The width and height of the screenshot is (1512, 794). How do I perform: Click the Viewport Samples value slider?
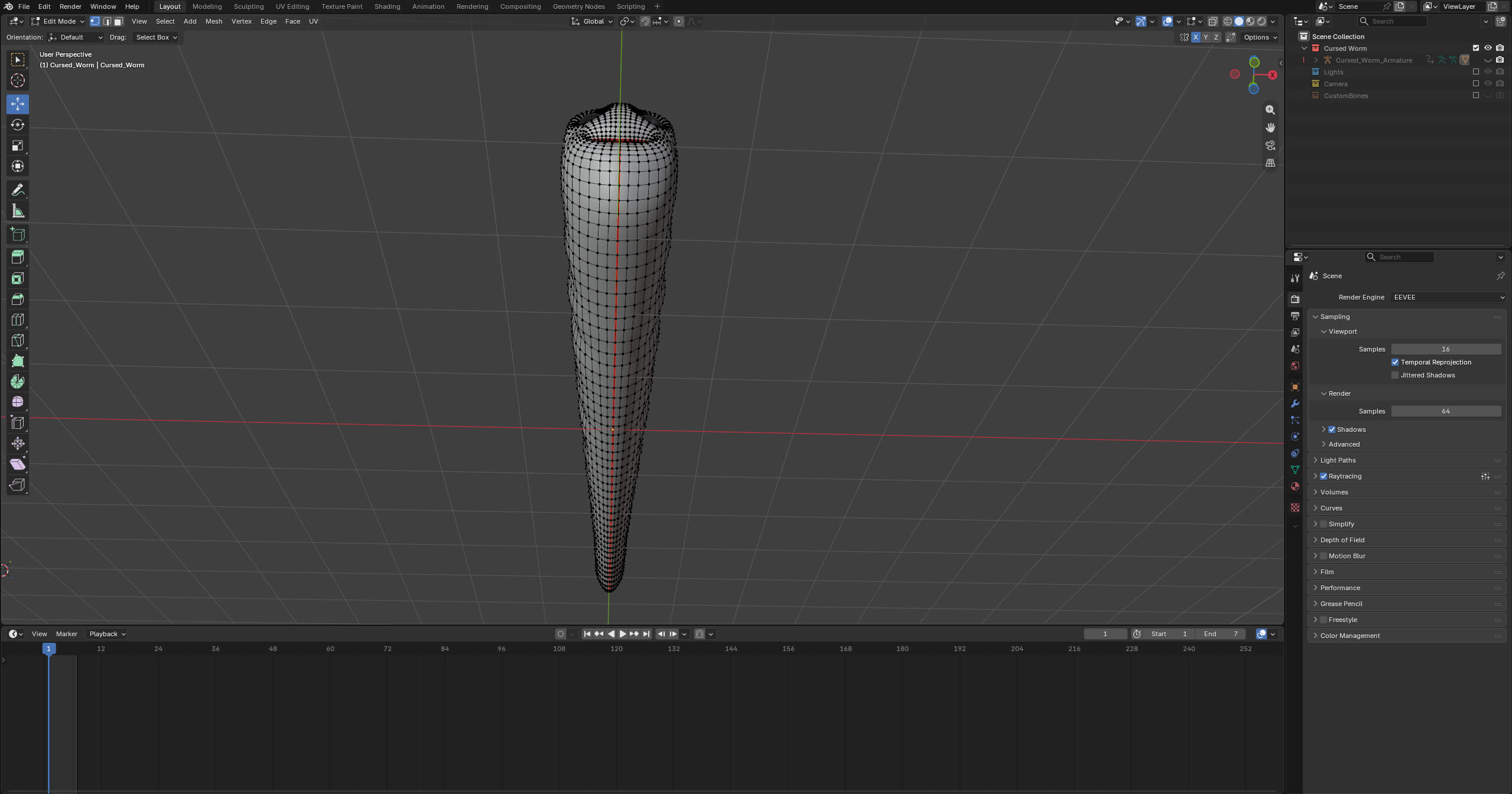1446,349
